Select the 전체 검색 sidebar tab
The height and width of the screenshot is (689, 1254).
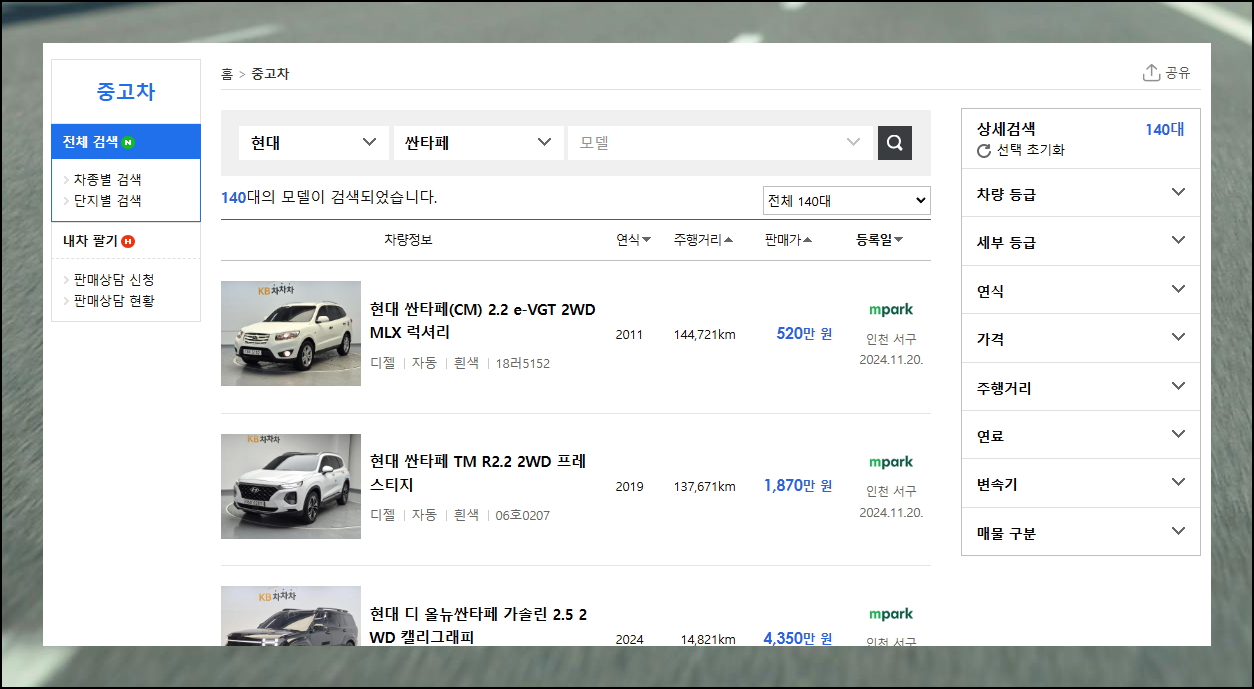pyautogui.click(x=126, y=142)
